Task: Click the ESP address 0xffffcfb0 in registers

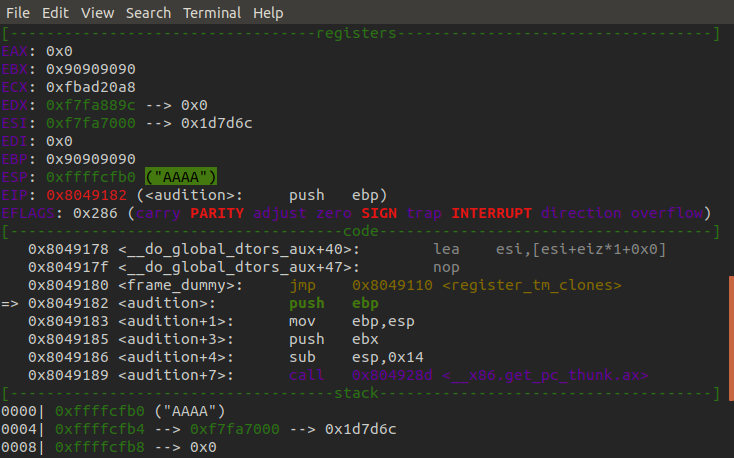Action: click(91, 177)
